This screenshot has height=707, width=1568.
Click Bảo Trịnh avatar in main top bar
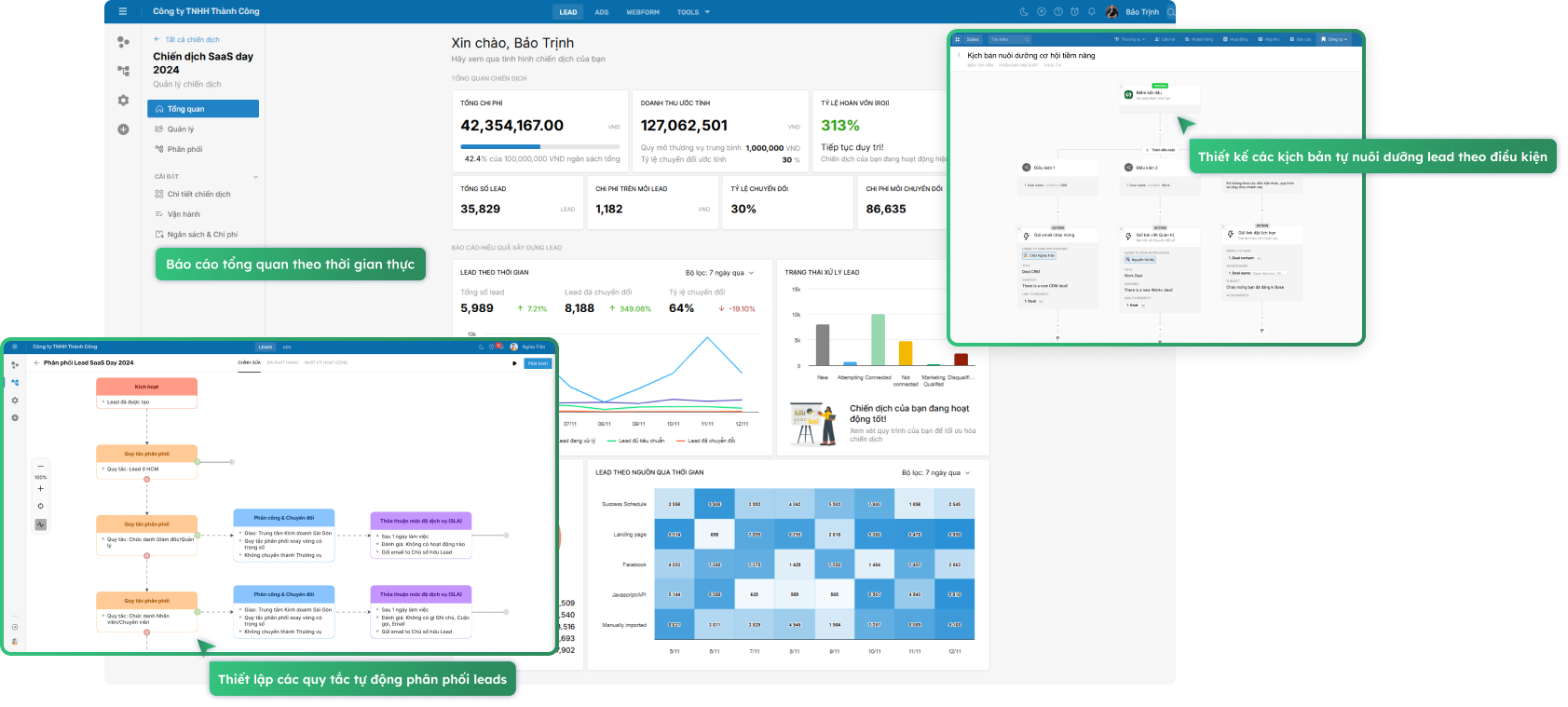pyautogui.click(x=1111, y=12)
